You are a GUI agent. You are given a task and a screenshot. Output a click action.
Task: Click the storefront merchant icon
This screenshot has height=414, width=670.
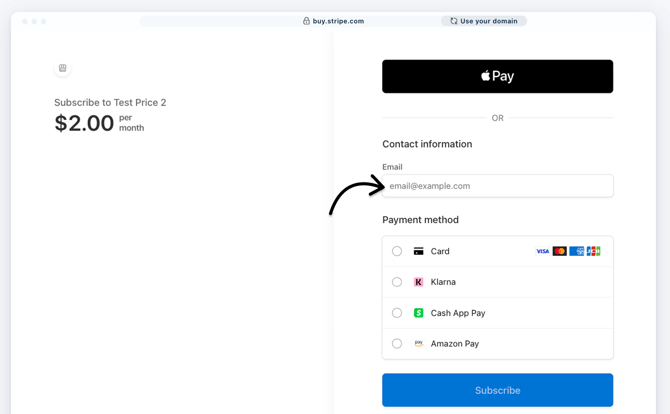(62, 68)
